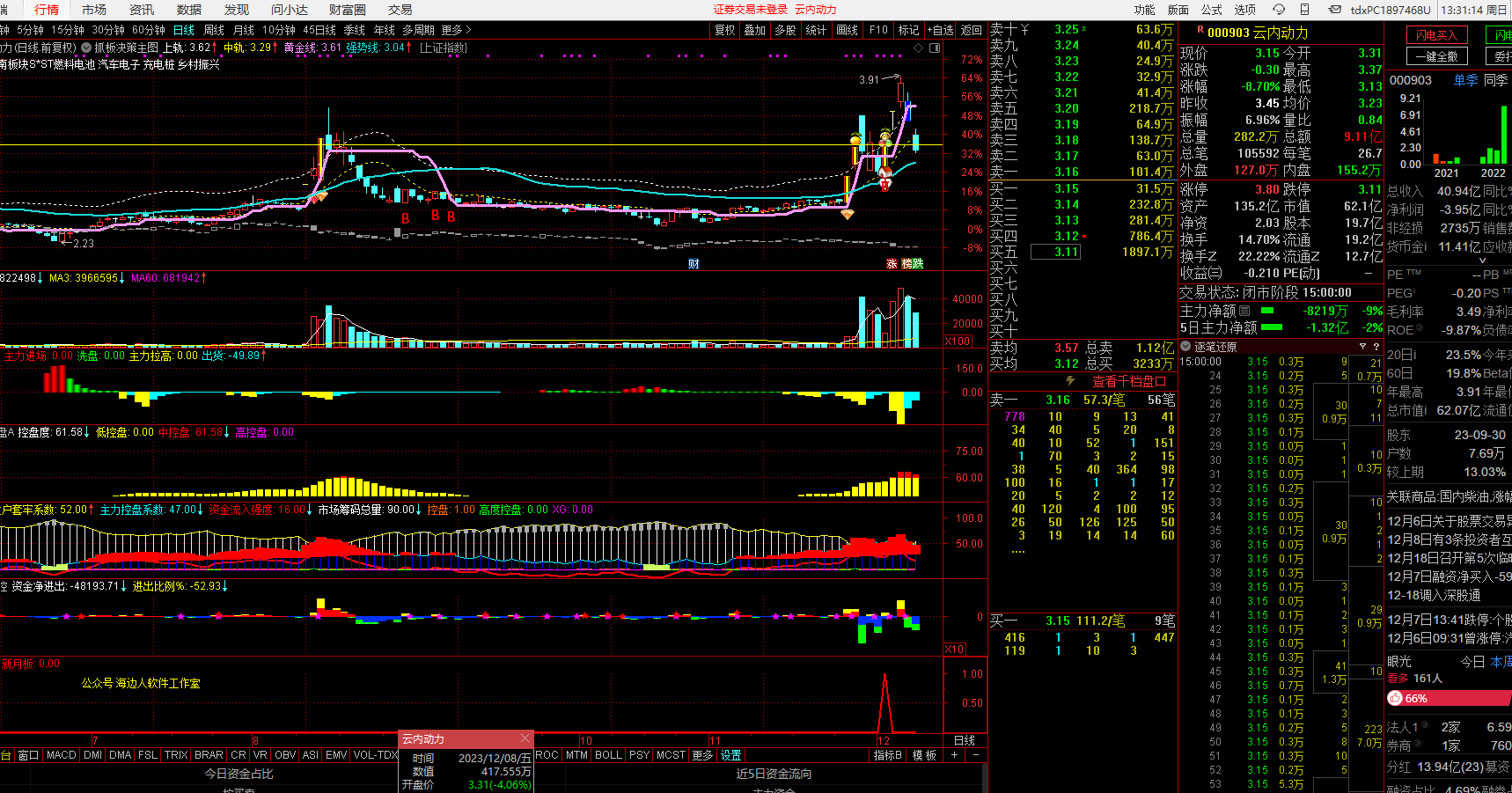
Task: Click 证券交易未登录 login link
Action: (x=751, y=10)
